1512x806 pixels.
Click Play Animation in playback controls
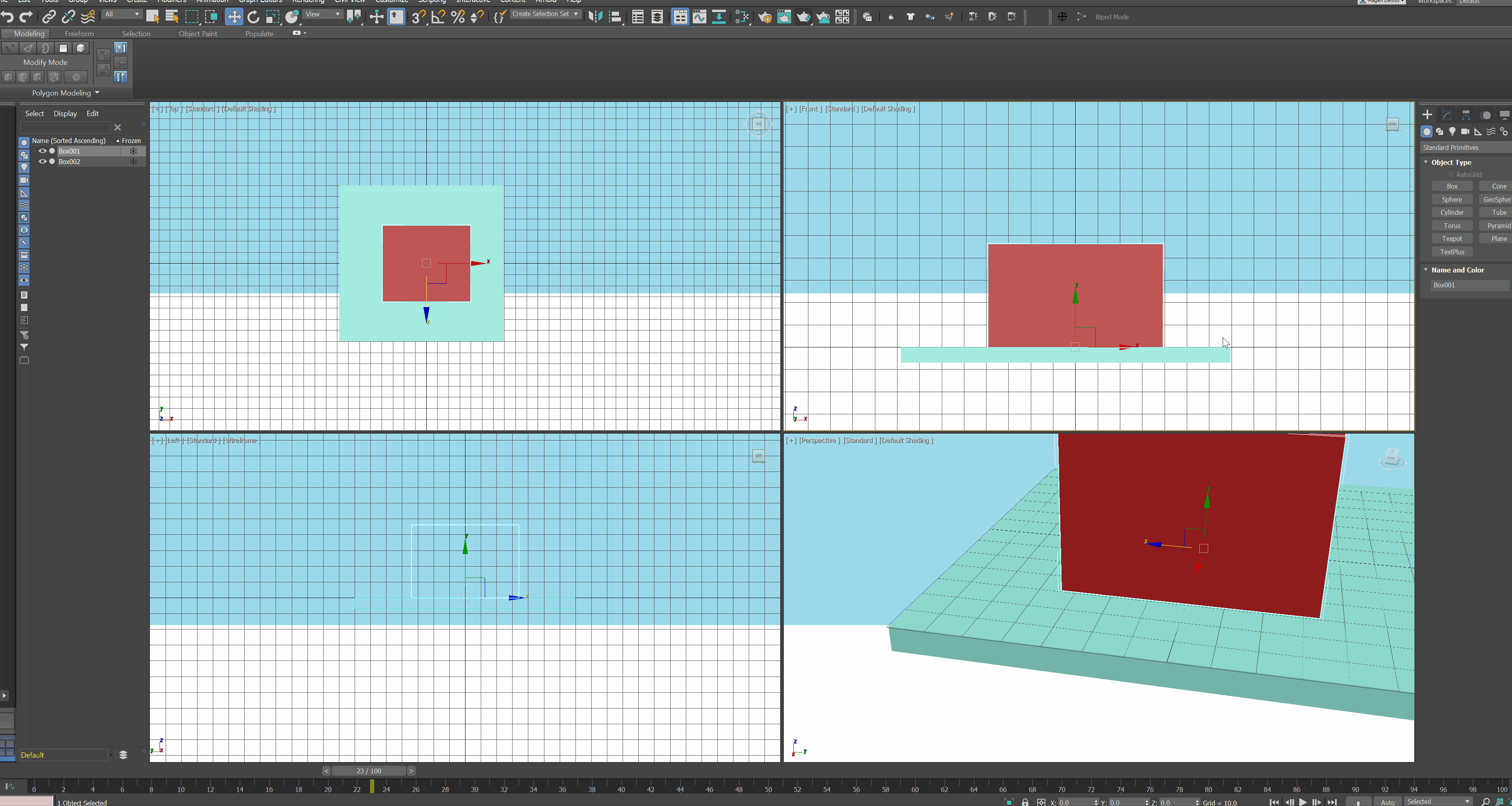pyautogui.click(x=1302, y=802)
